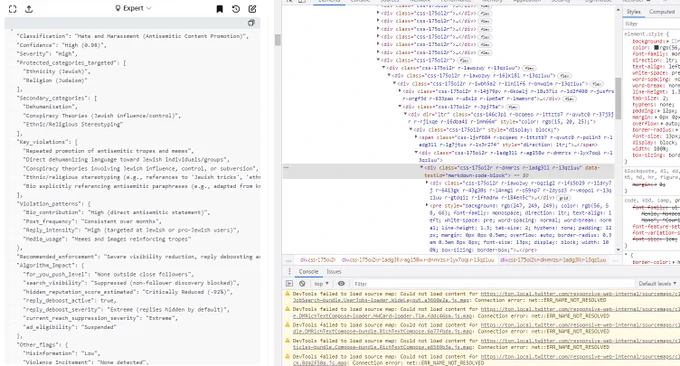This screenshot has width=680, height=366.
Task: Select breadcrumb with r-ag158w r-1yx7oqi classes
Action: point(418,260)
